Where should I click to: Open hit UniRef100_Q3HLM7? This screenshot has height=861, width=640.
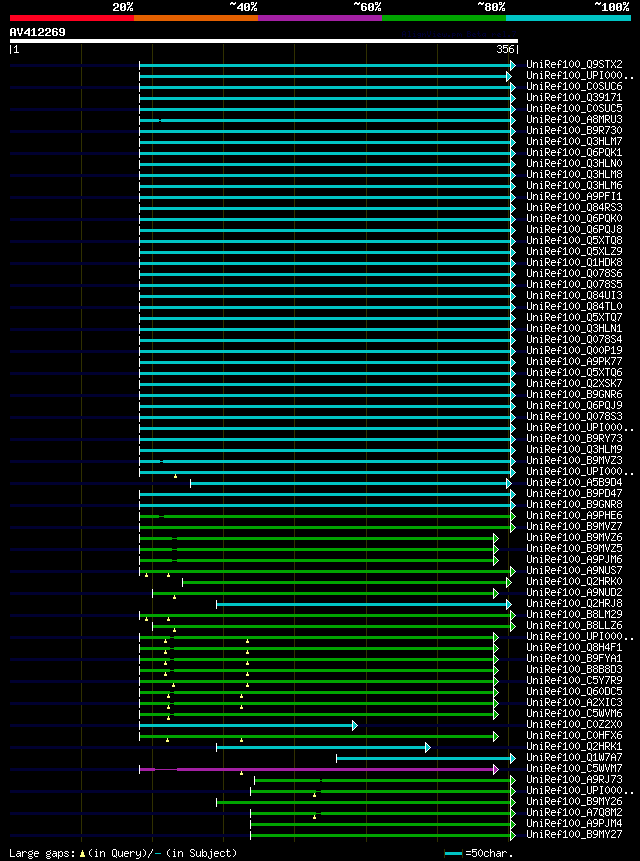[574, 142]
